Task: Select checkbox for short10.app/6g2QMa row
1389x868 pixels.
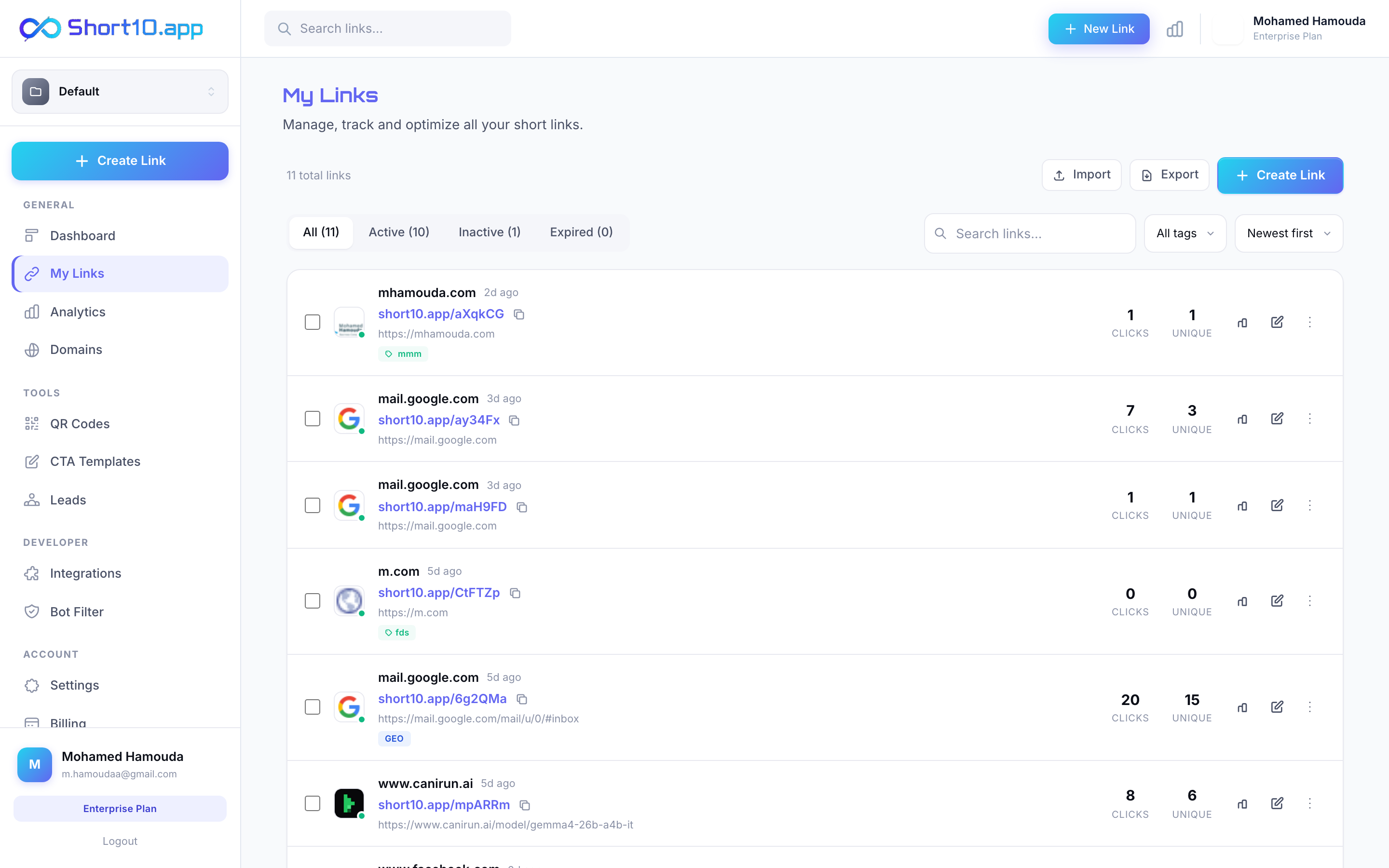Action: pyautogui.click(x=312, y=706)
